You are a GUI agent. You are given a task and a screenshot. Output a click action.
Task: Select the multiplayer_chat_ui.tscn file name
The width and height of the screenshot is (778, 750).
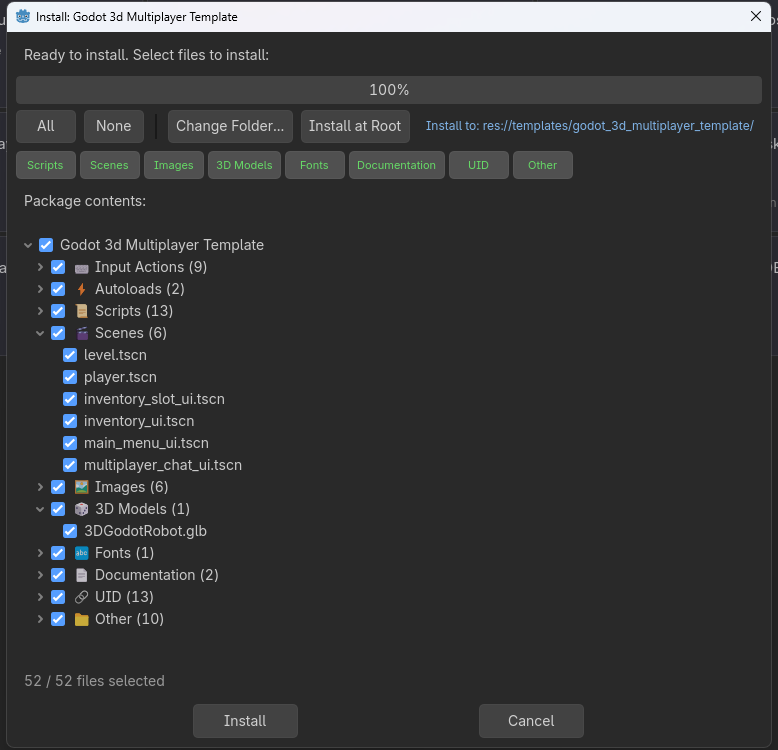click(163, 465)
